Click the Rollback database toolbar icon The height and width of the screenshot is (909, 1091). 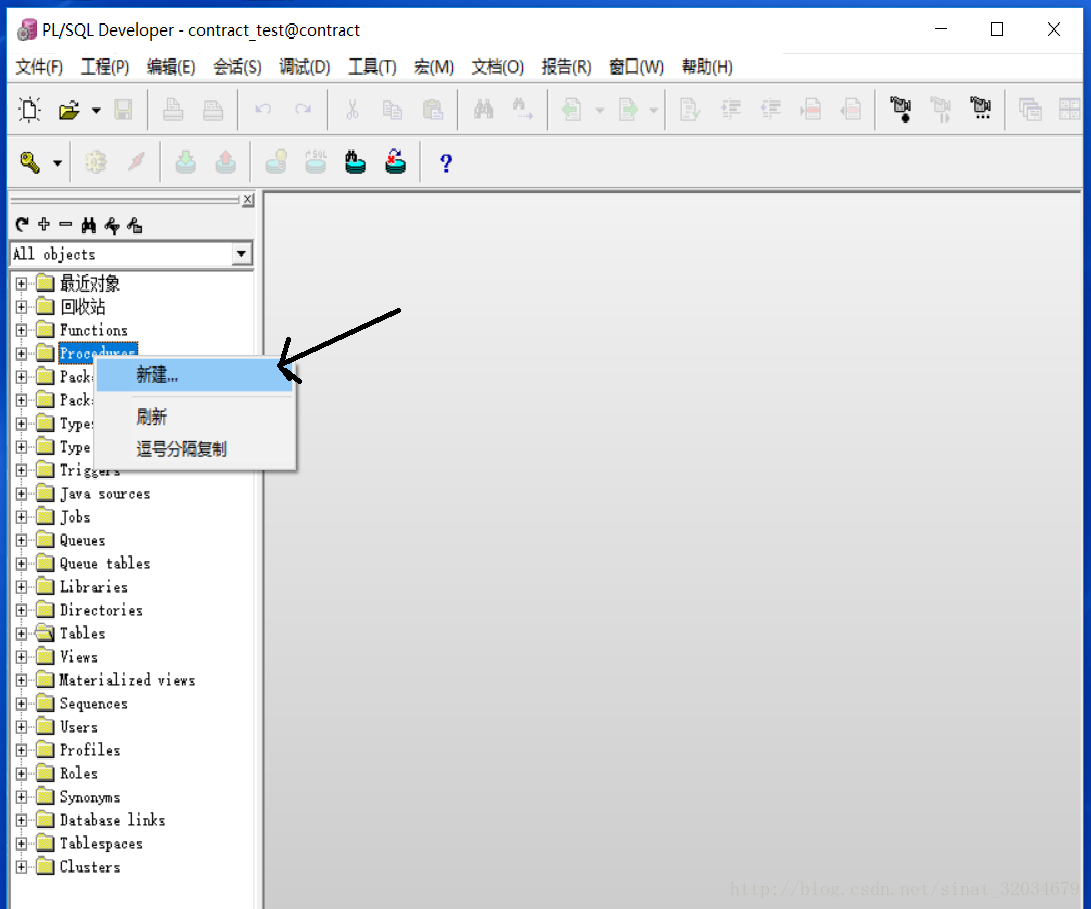(225, 163)
